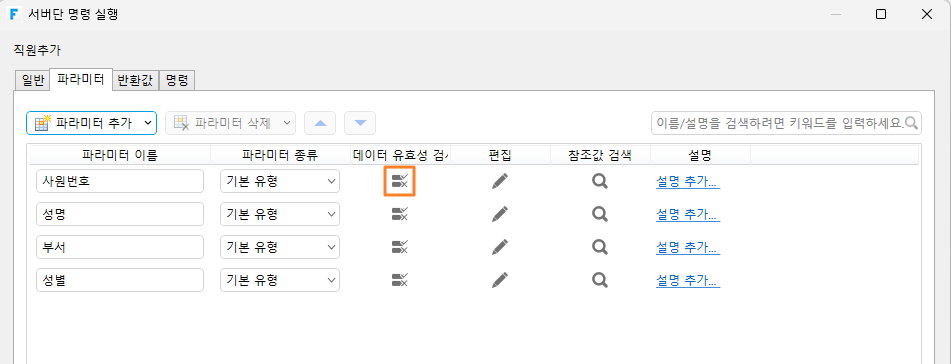Screen dimensions: 951x364
Task: Click the 데이터 유효성 검사 column header
Action: [400, 155]
